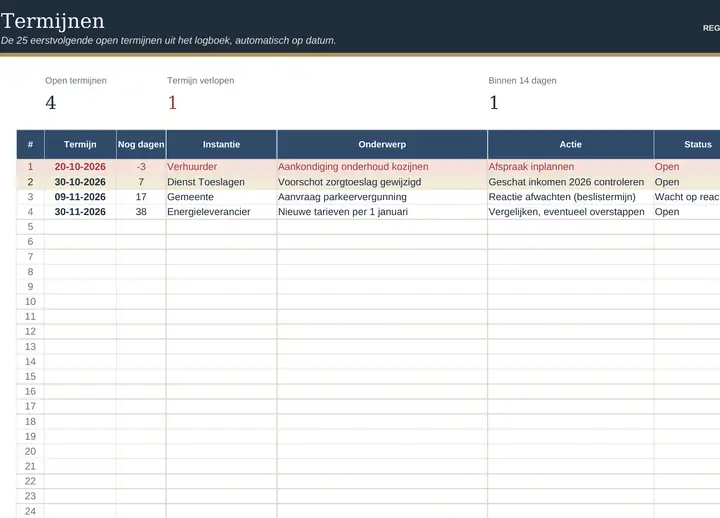The height and width of the screenshot is (518, 720).
Task: Click Nieuwe tarieven per 1 januari cell
Action: (382, 212)
